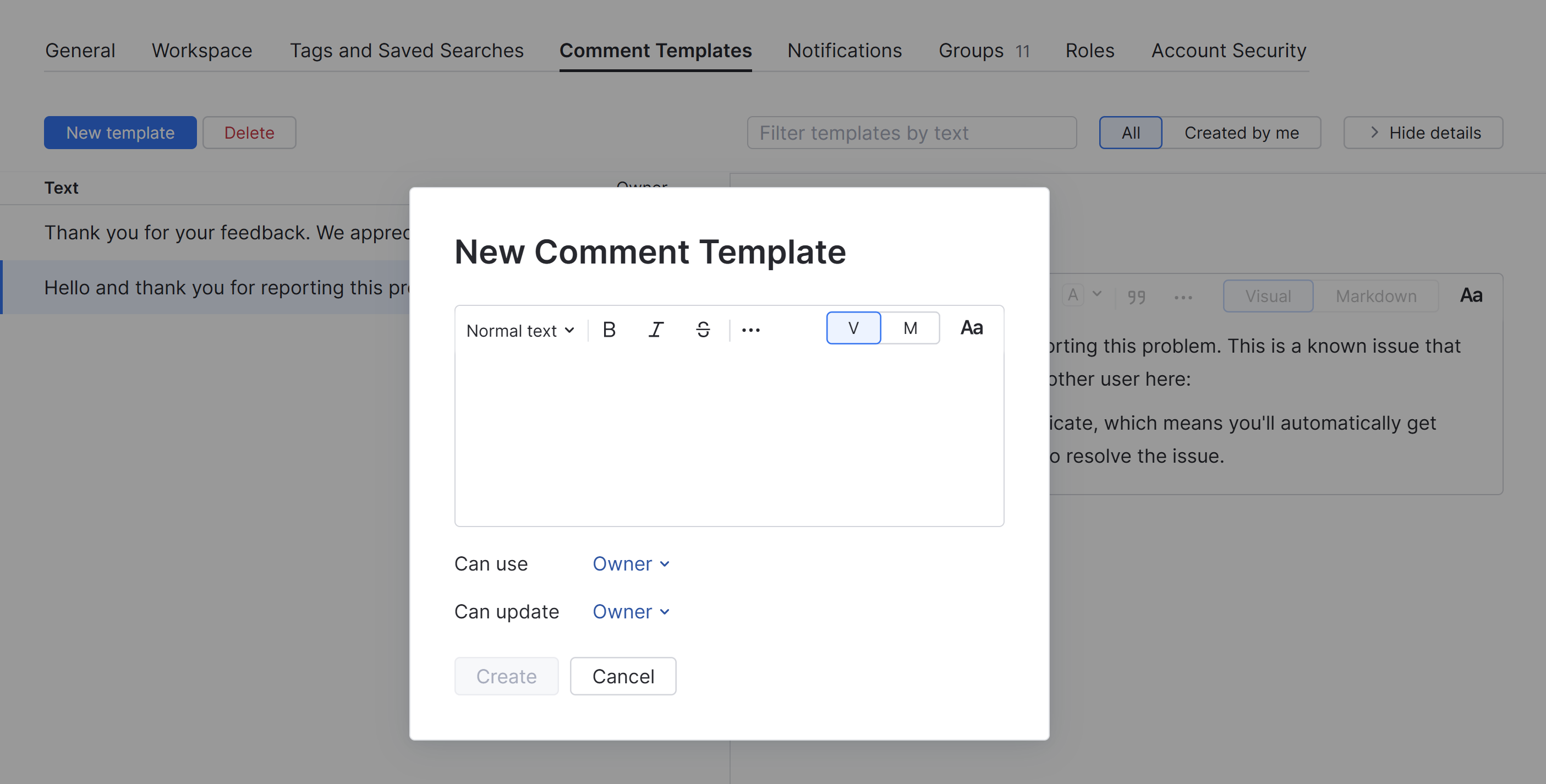Apply bold formatting in the template editor
The width and height of the screenshot is (1546, 784).
pos(608,329)
